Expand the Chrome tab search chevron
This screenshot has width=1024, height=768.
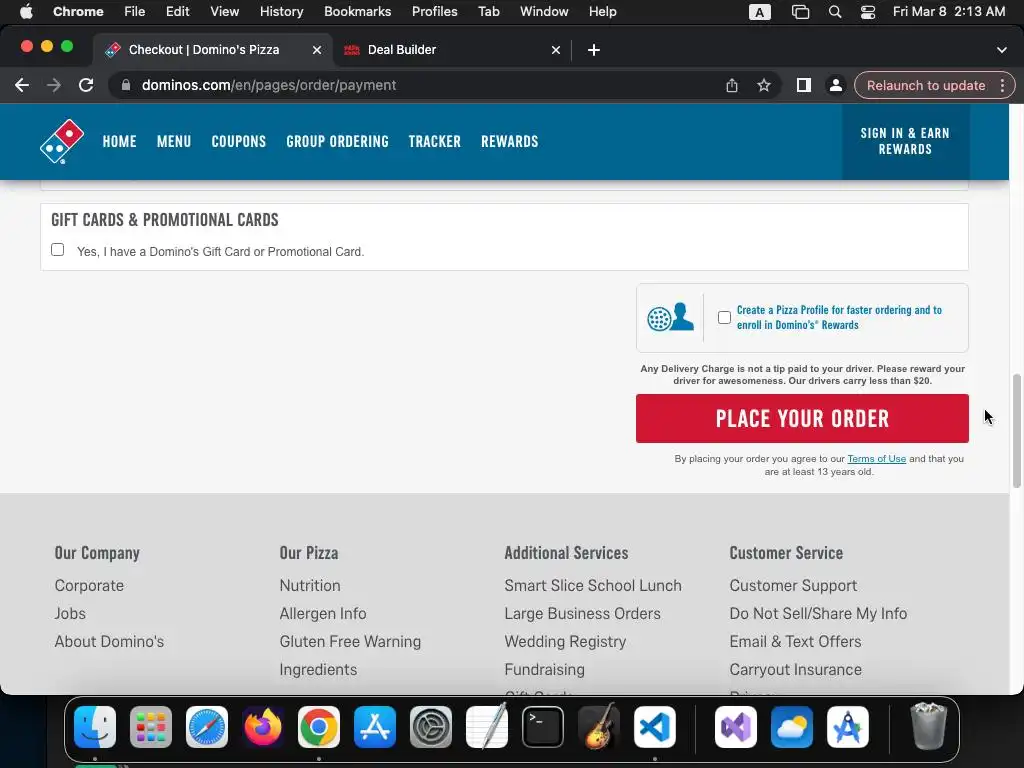tap(1002, 50)
